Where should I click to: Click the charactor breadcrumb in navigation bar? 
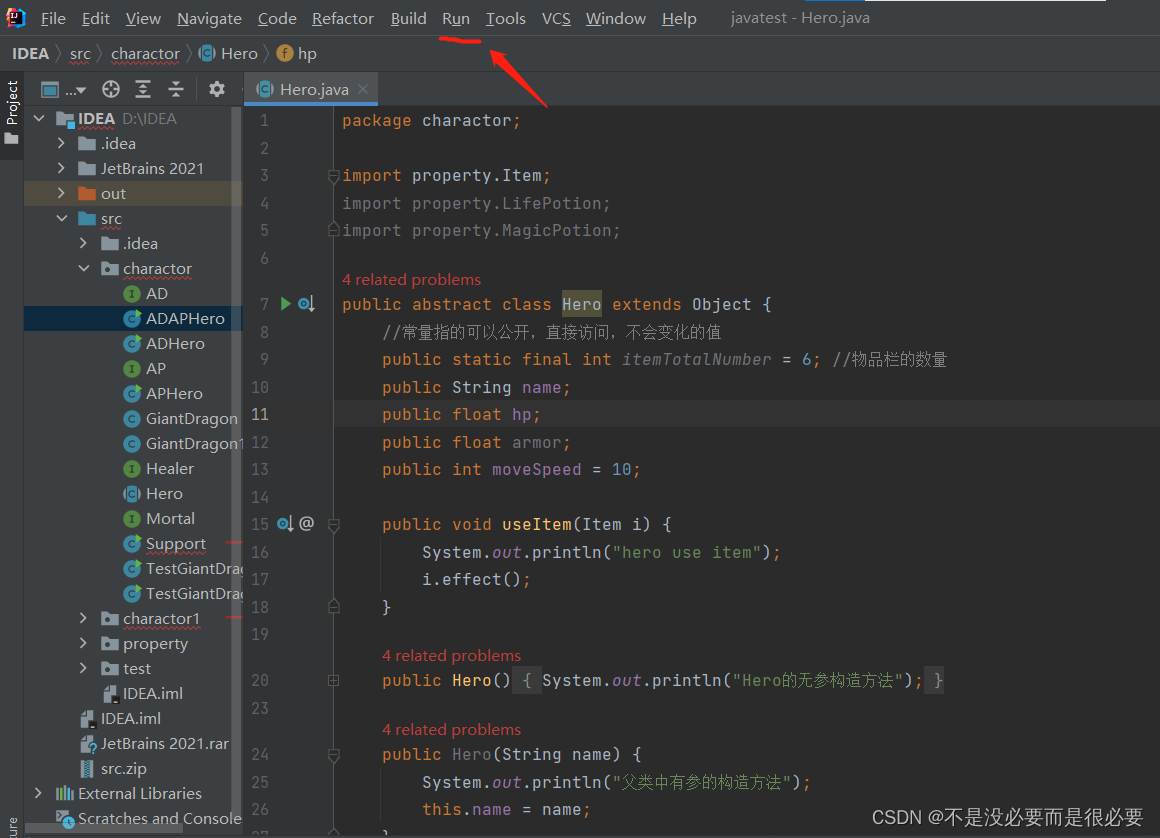click(x=145, y=53)
